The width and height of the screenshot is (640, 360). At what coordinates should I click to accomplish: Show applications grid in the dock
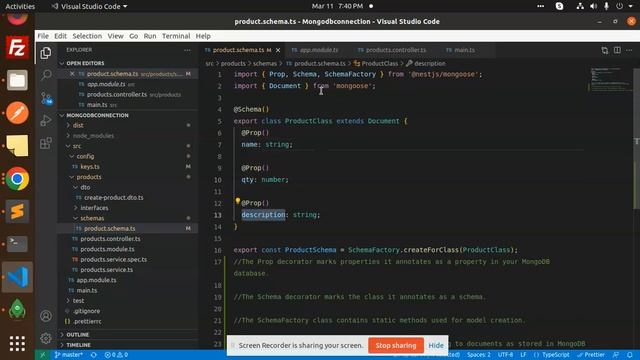17,343
